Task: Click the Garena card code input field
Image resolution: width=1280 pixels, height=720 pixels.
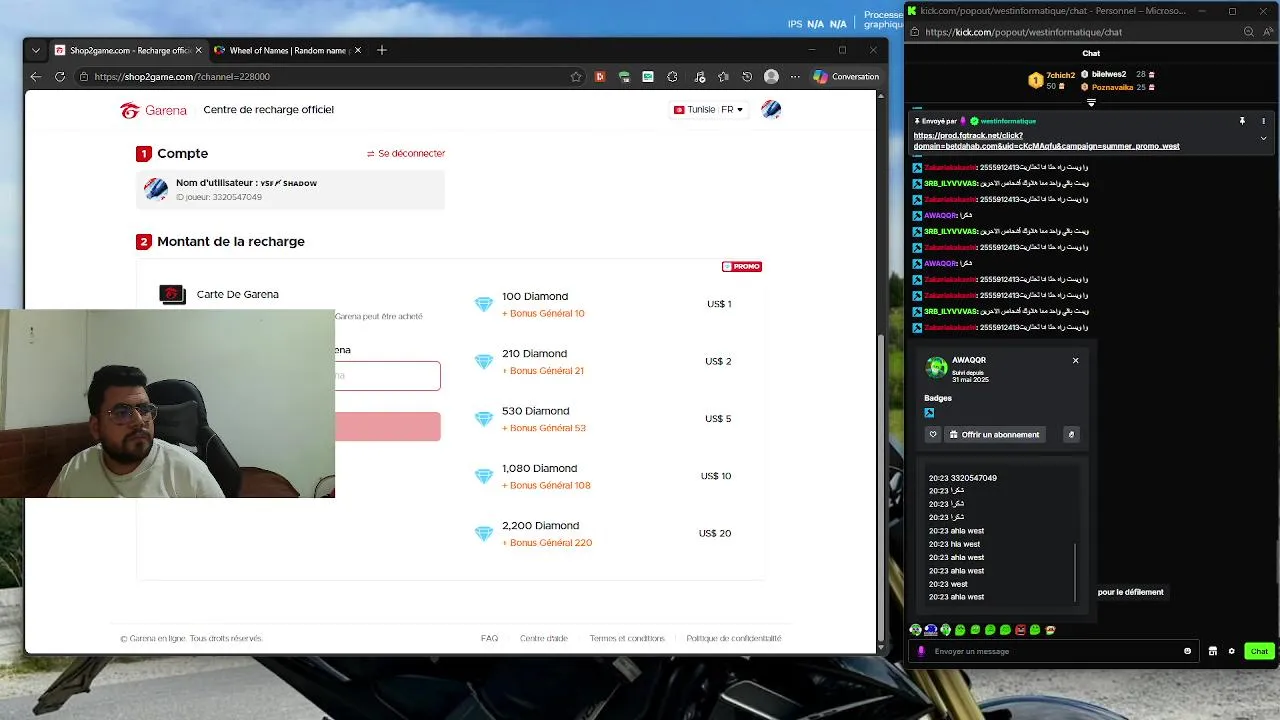Action: tap(387, 375)
